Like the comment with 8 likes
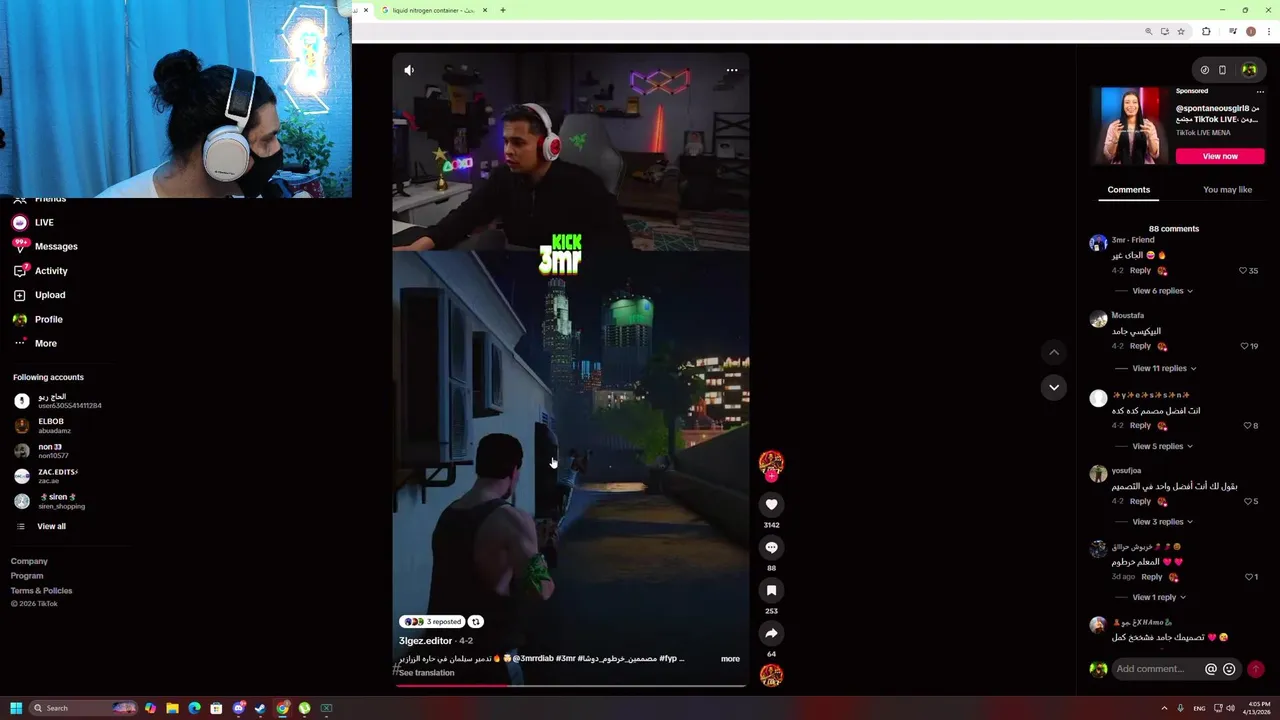 (1247, 426)
